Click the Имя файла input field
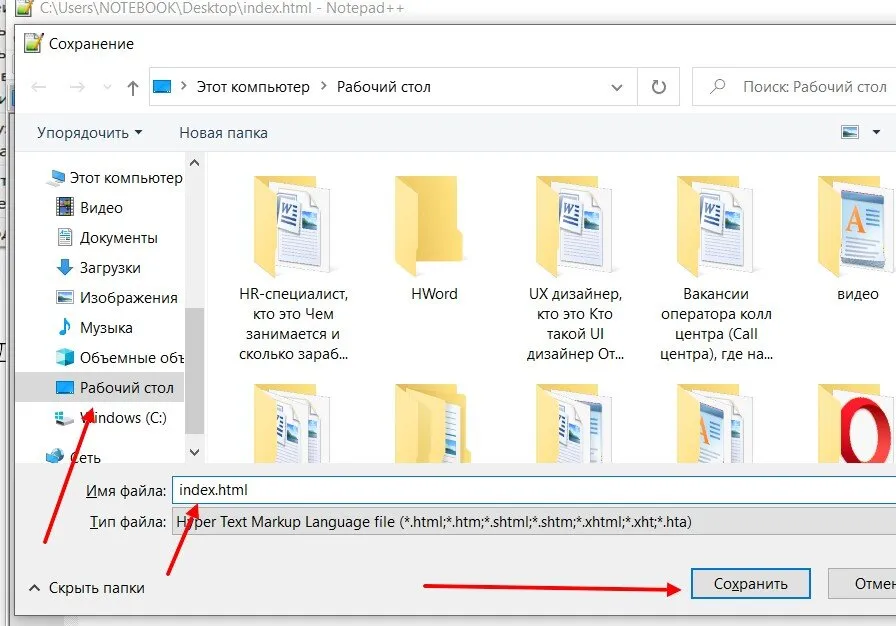896x626 pixels. click(x=534, y=490)
